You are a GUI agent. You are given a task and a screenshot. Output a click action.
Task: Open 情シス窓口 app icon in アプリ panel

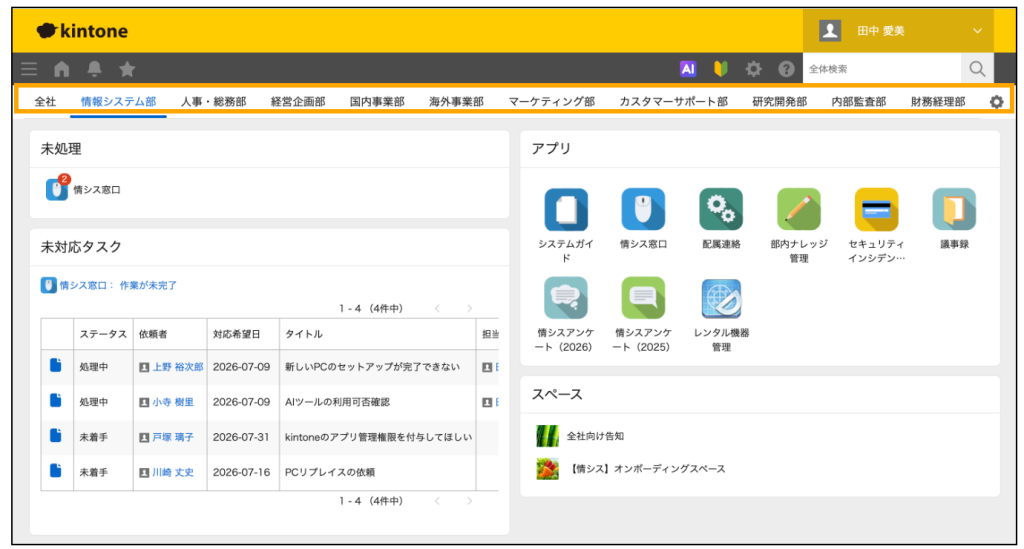(x=643, y=210)
